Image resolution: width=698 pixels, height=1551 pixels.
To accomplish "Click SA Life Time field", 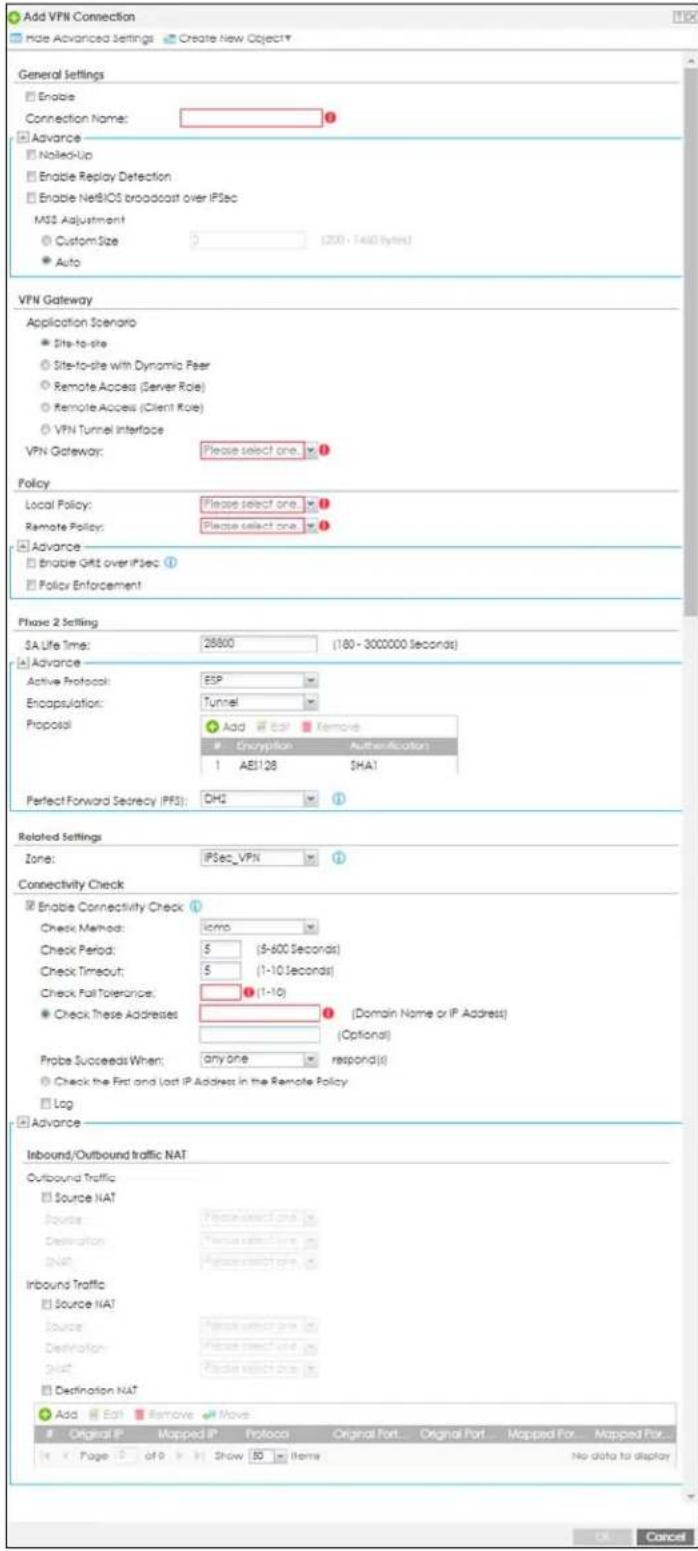I will 258,645.
